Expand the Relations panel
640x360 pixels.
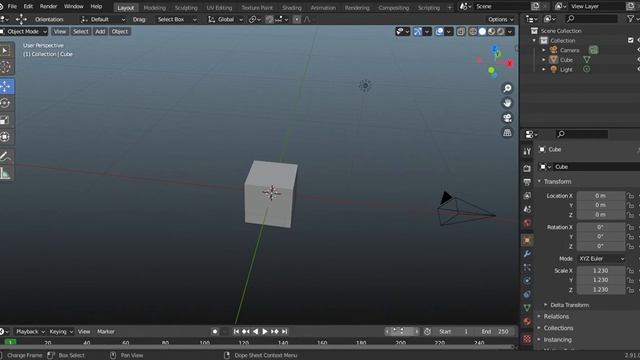pyautogui.click(x=556, y=316)
